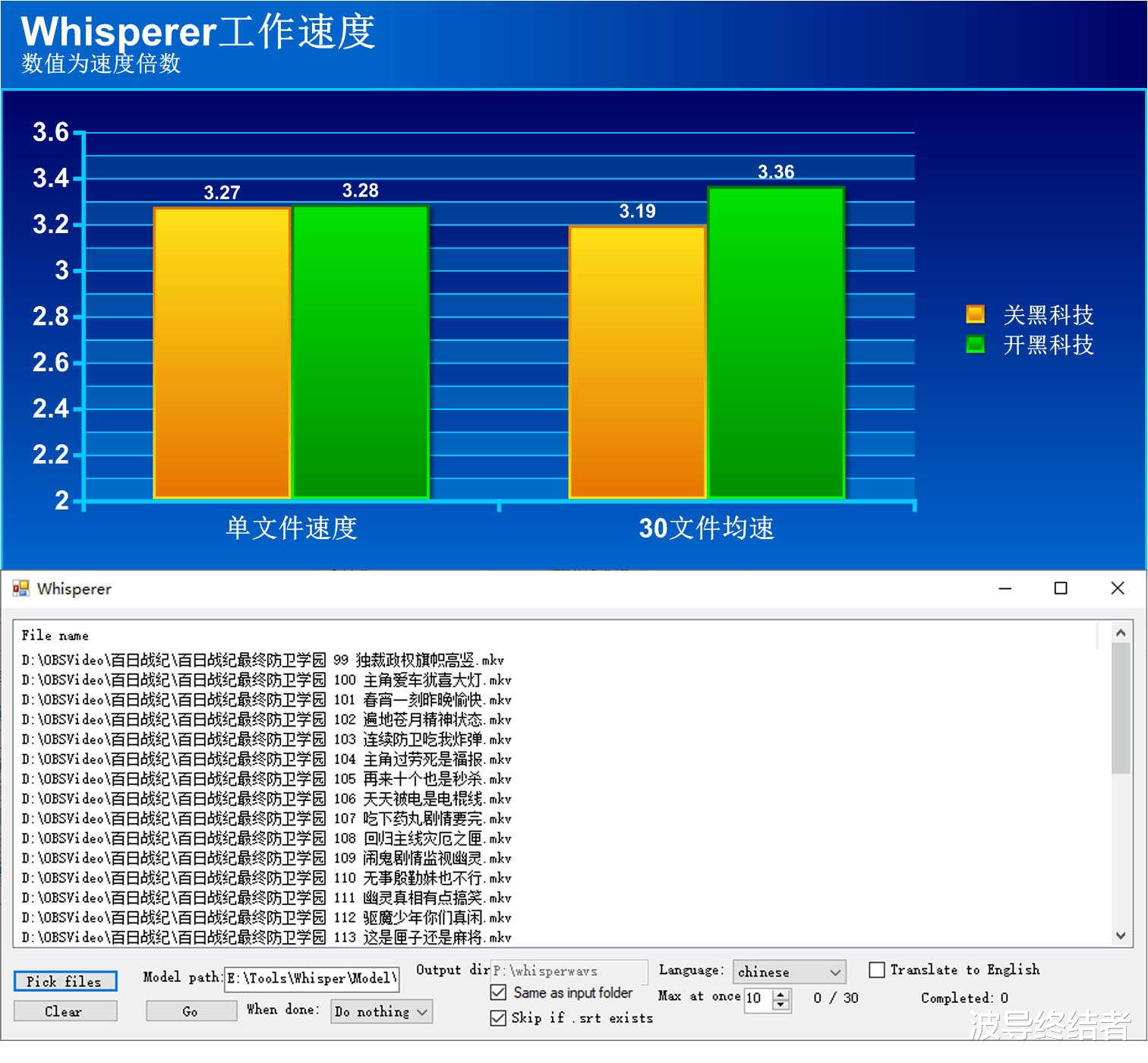This screenshot has width=1148, height=1063.
Task: Select file row 101 春宵一刻昨晚愉快.mkv
Action: (x=266, y=699)
